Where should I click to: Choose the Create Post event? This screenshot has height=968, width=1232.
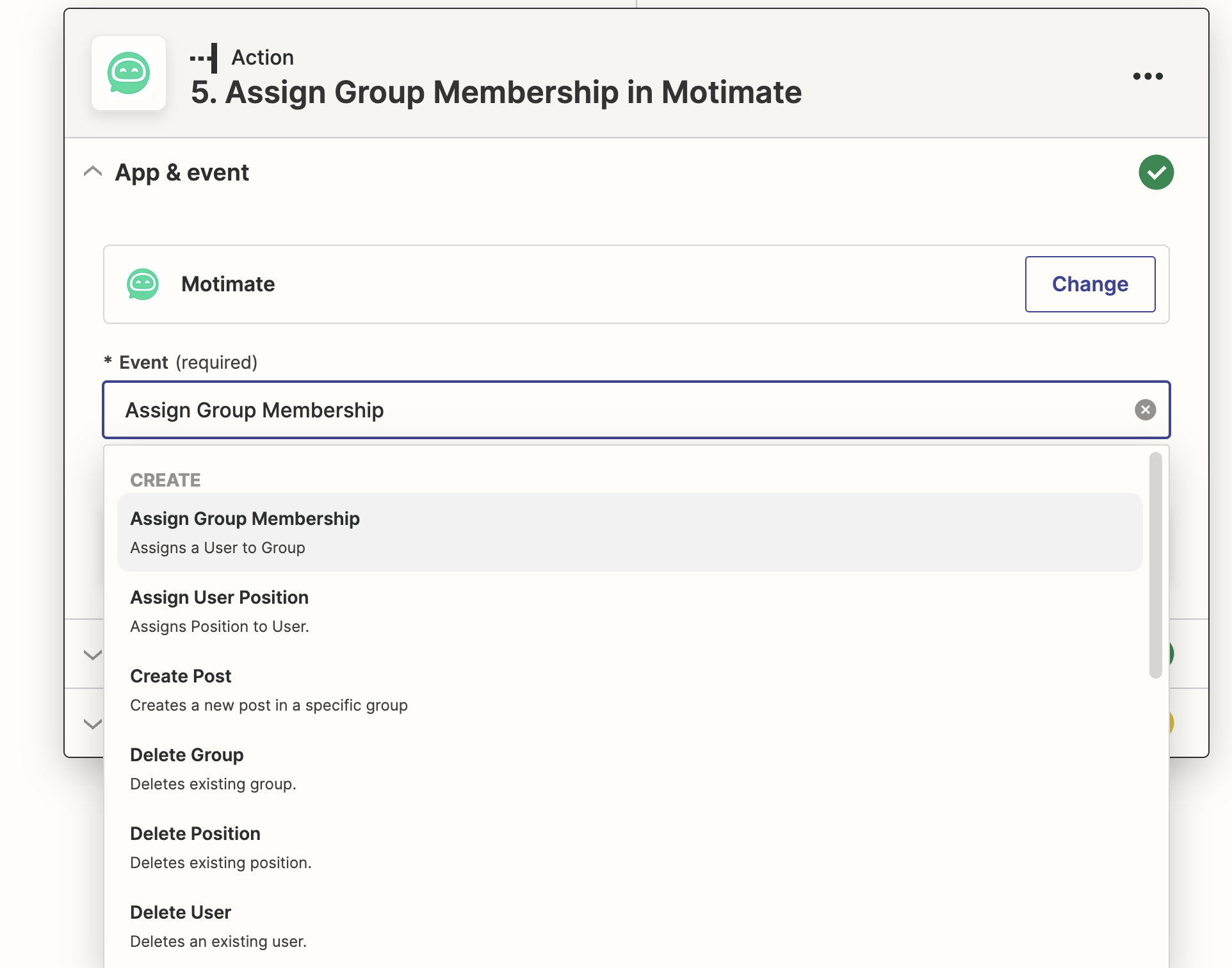[629, 690]
